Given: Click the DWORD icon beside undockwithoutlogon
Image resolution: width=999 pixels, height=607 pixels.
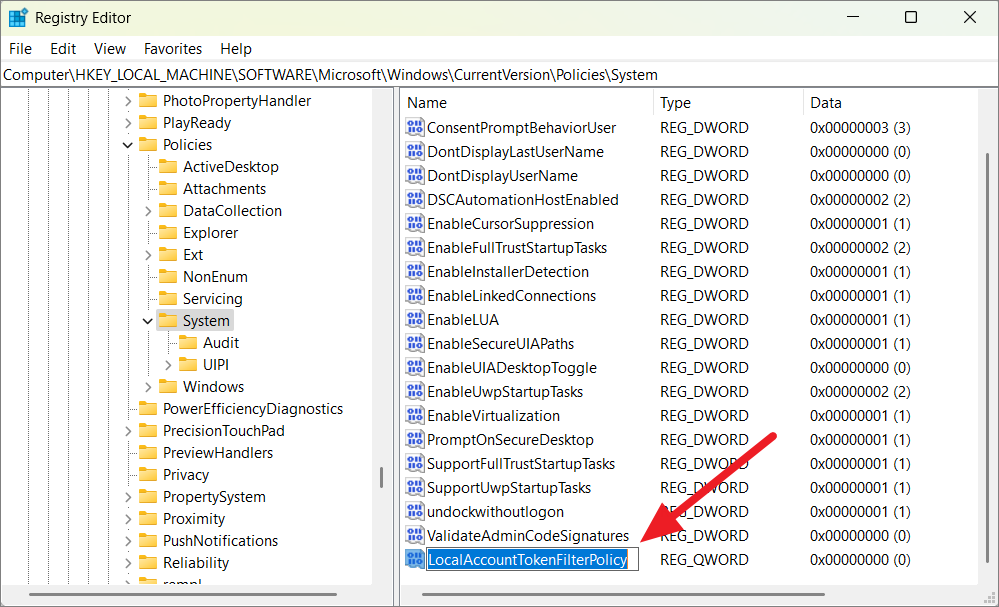Looking at the screenshot, I should [415, 511].
